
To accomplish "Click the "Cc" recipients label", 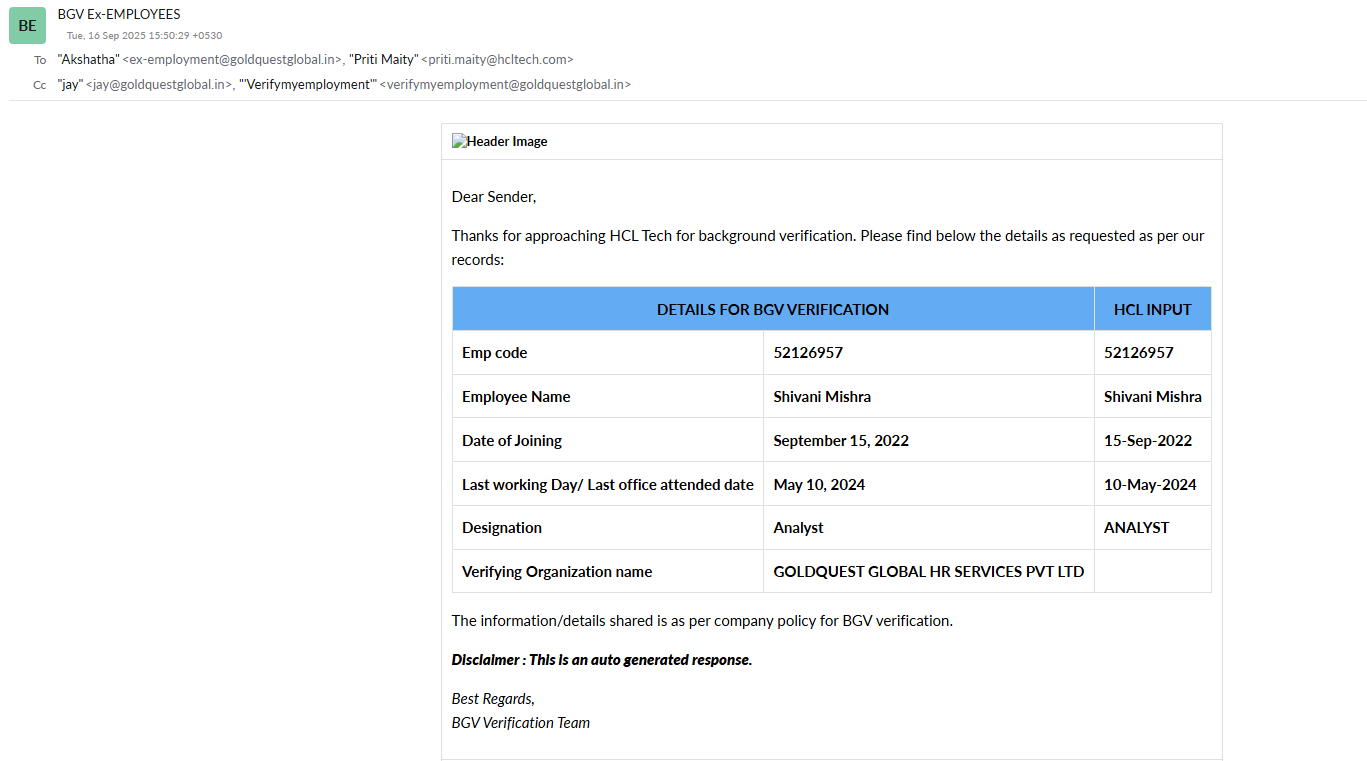I will coord(40,85).
